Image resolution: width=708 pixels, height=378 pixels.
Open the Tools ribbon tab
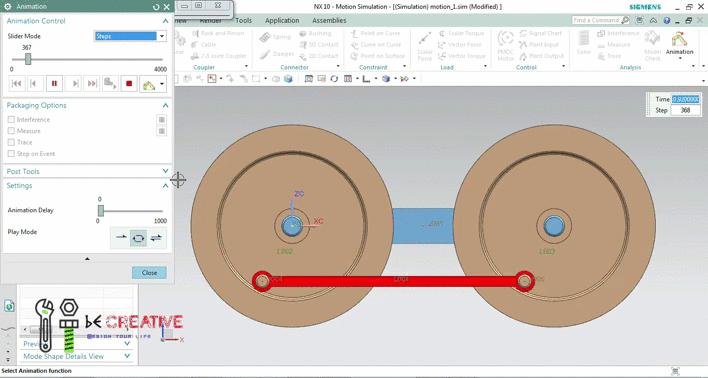243,20
